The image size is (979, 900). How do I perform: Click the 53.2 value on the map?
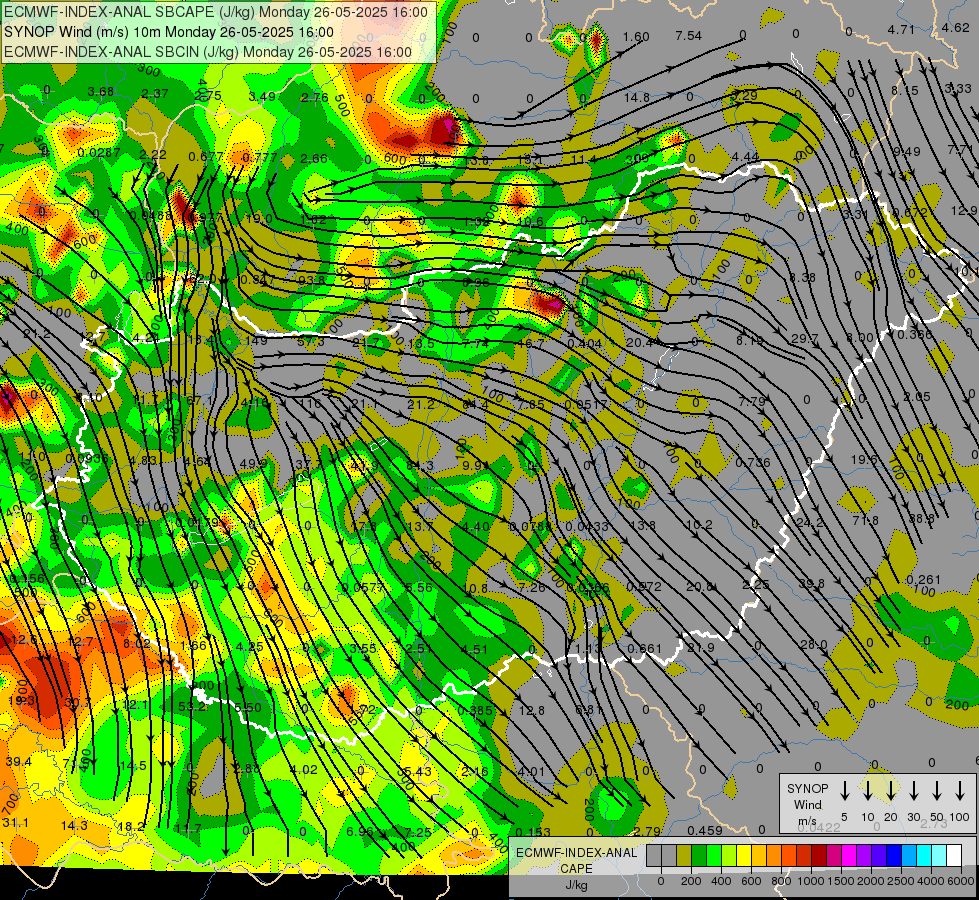tap(193, 706)
